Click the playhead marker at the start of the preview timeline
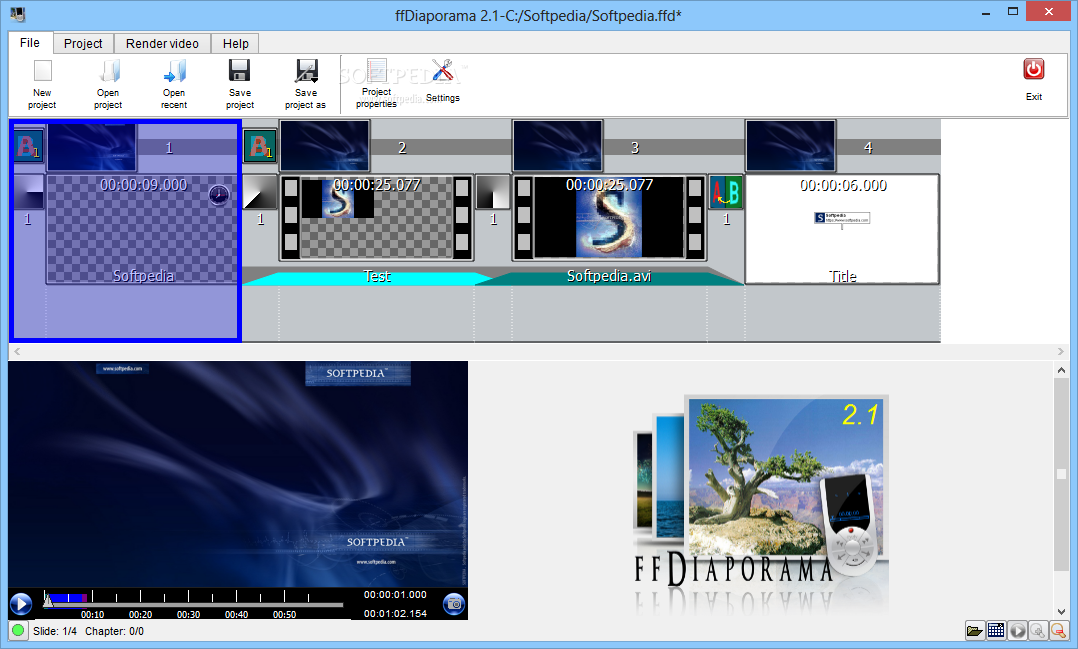Viewport: 1078px width, 649px height. (x=48, y=602)
